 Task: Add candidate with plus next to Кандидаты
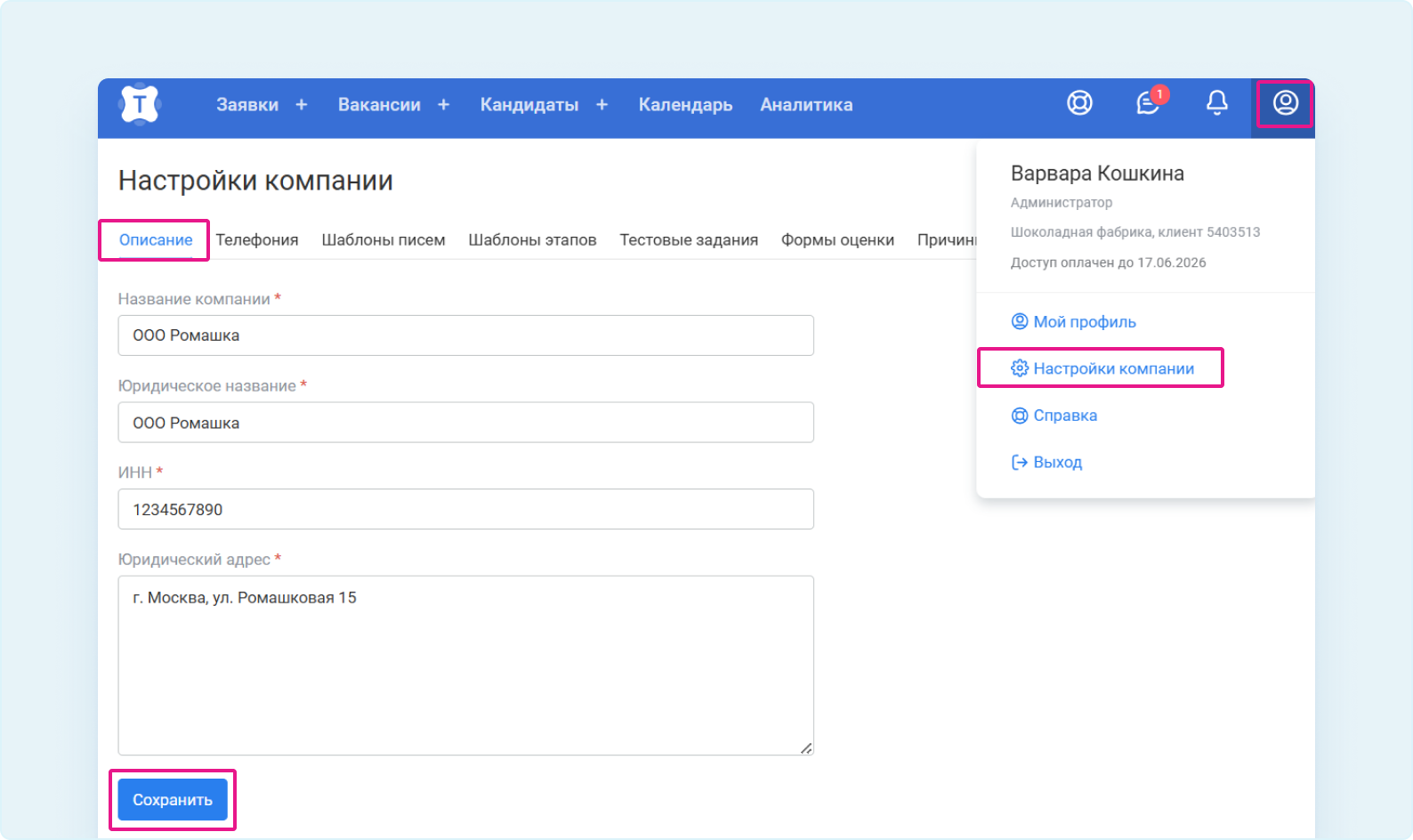point(602,105)
